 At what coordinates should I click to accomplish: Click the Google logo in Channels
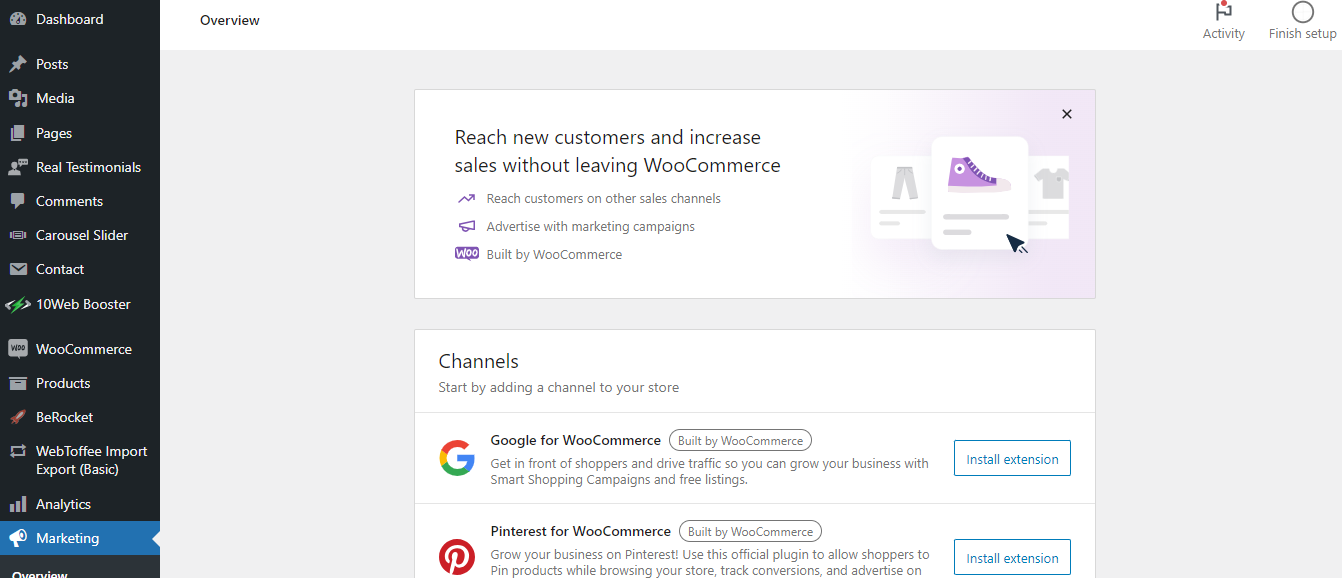click(x=457, y=458)
